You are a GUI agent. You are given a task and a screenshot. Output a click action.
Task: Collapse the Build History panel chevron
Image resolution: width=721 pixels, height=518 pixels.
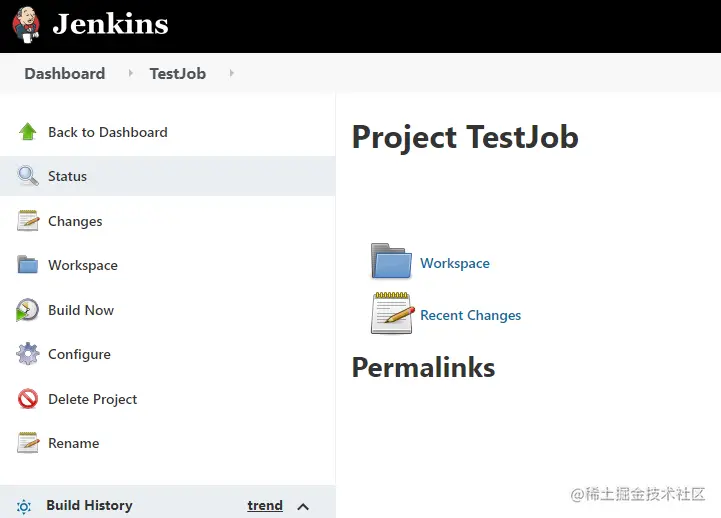pos(303,507)
